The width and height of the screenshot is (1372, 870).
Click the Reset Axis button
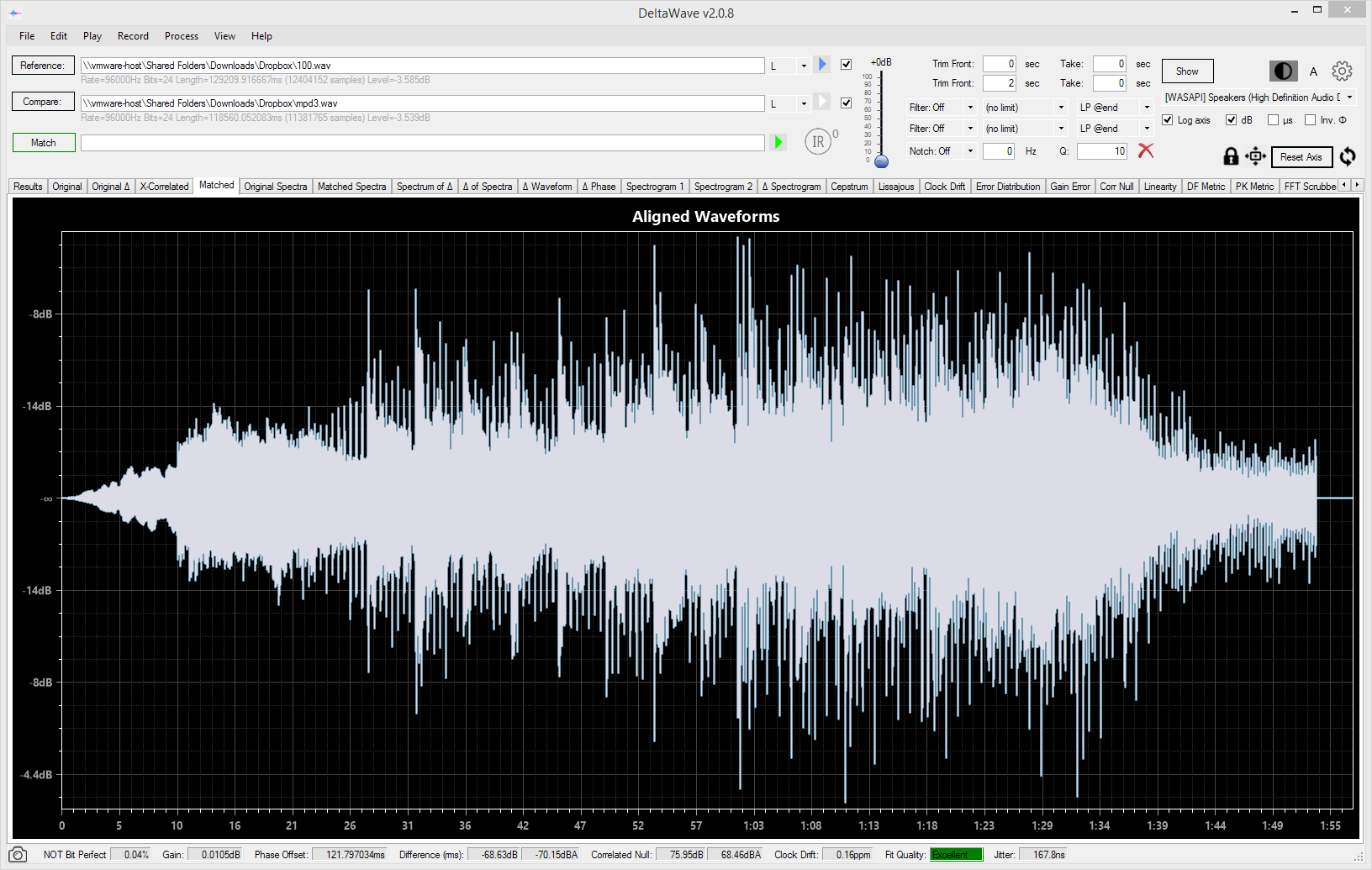pos(1301,157)
